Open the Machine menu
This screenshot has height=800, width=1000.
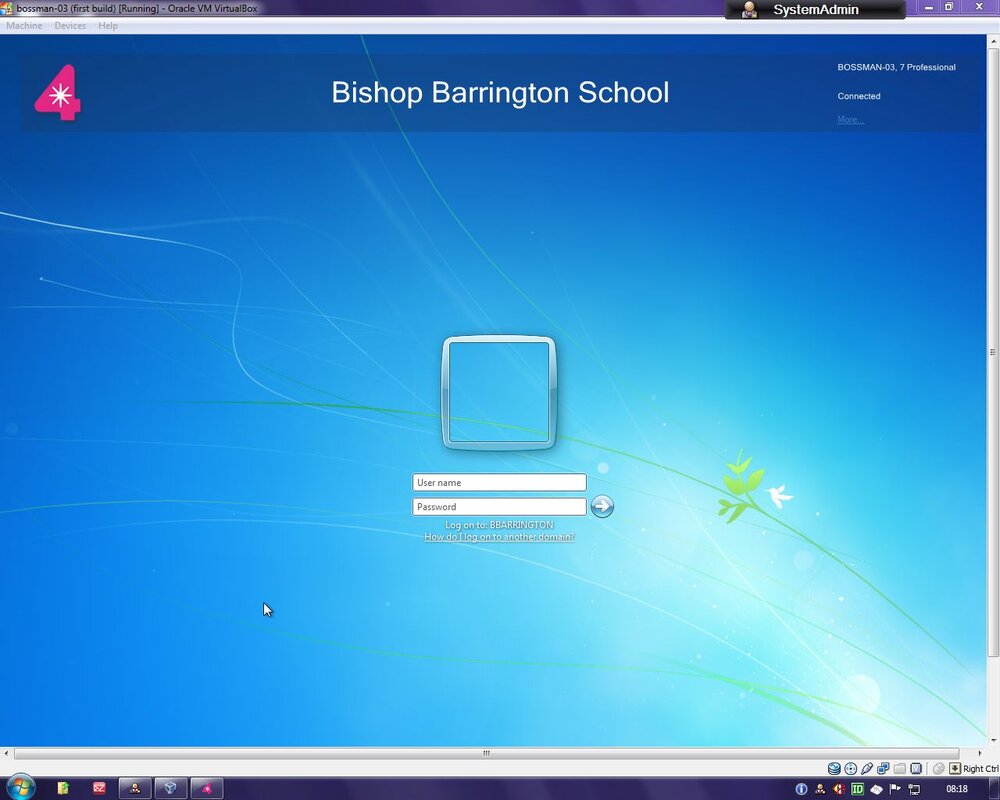(x=23, y=26)
